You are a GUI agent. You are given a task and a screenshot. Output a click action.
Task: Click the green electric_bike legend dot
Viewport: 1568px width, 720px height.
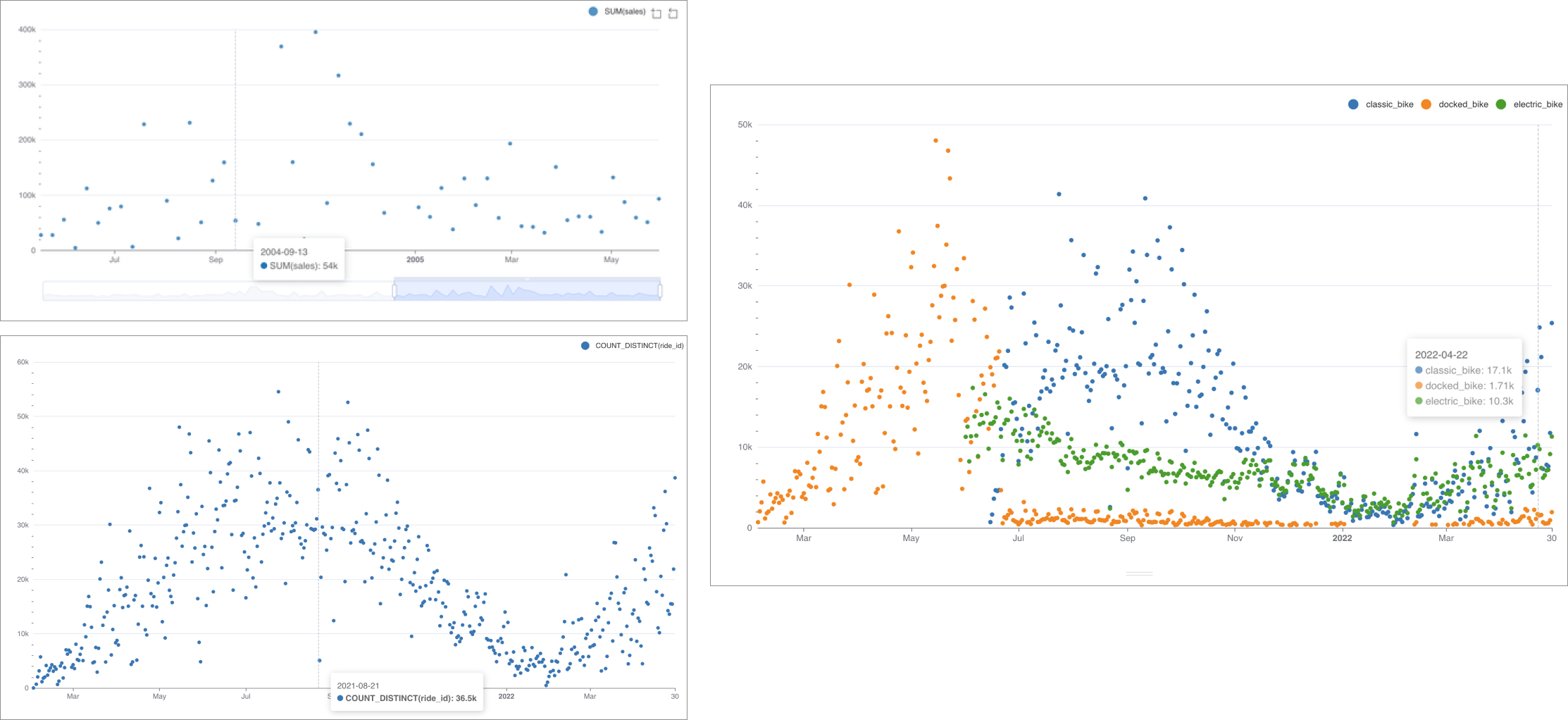(1501, 104)
